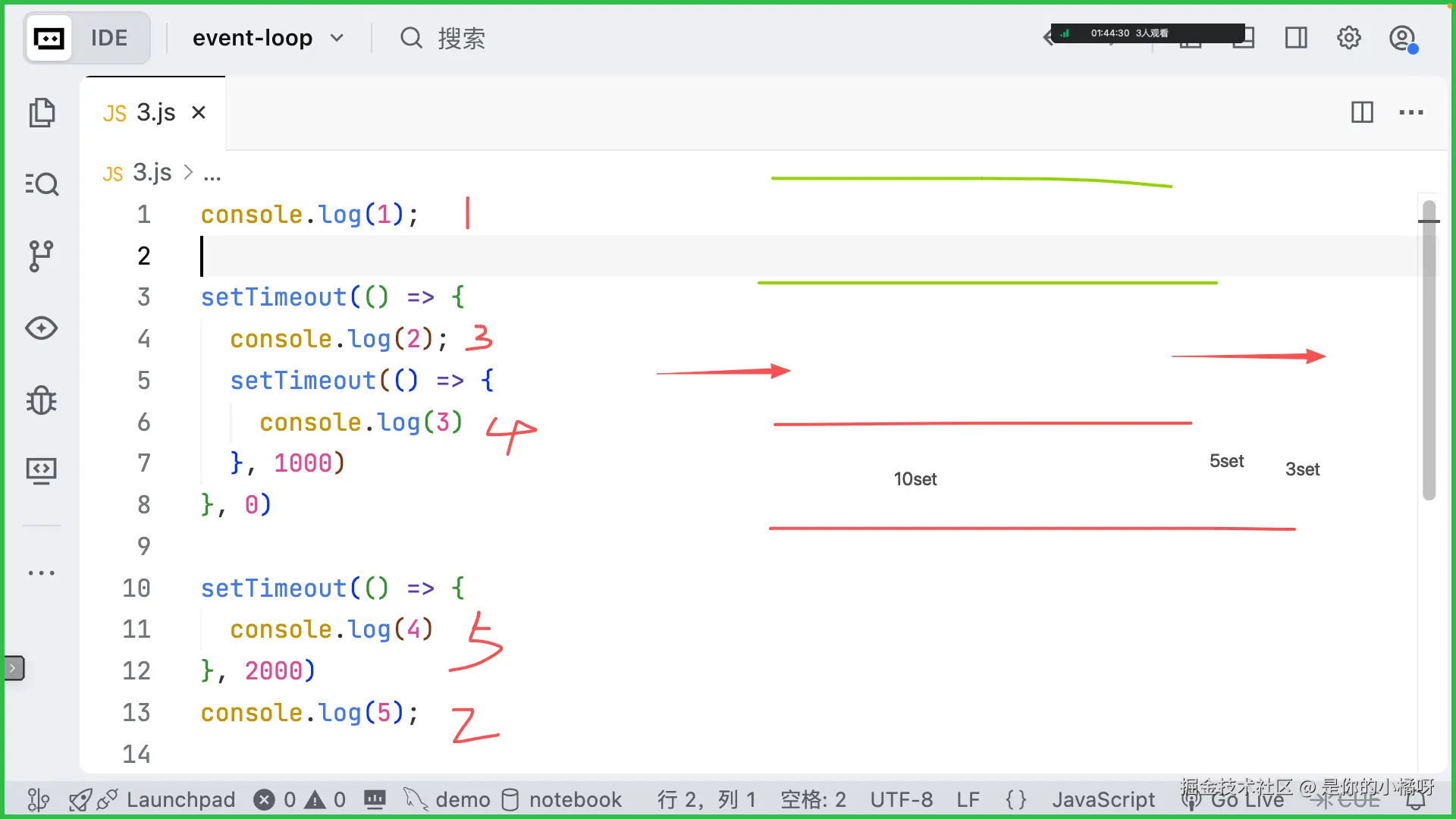Click the 'notebook' status bar item
Viewport: 1456px width, 819px height.
562,799
